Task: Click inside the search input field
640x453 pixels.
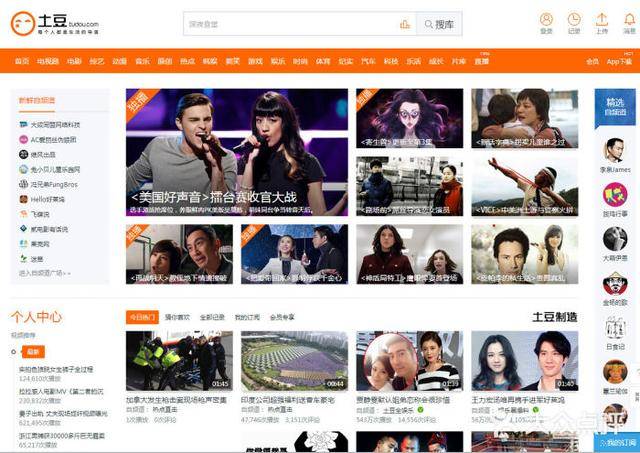Action: [x=290, y=23]
